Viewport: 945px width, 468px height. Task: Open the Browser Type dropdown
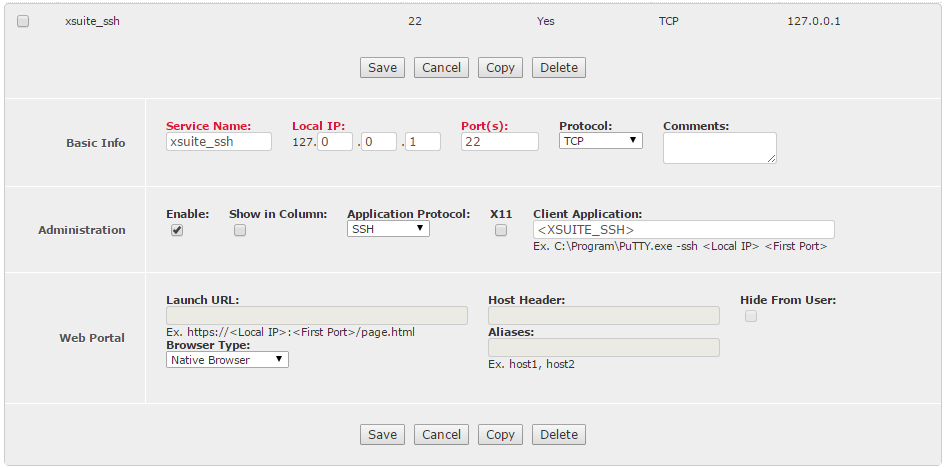(227, 360)
